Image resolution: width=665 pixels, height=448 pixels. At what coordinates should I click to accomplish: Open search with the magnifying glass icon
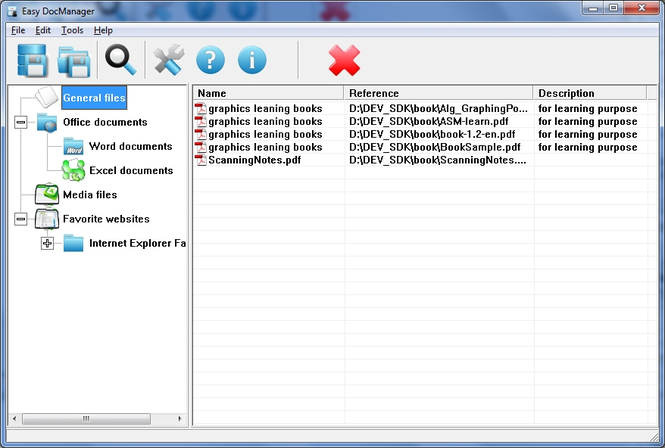tap(121, 60)
